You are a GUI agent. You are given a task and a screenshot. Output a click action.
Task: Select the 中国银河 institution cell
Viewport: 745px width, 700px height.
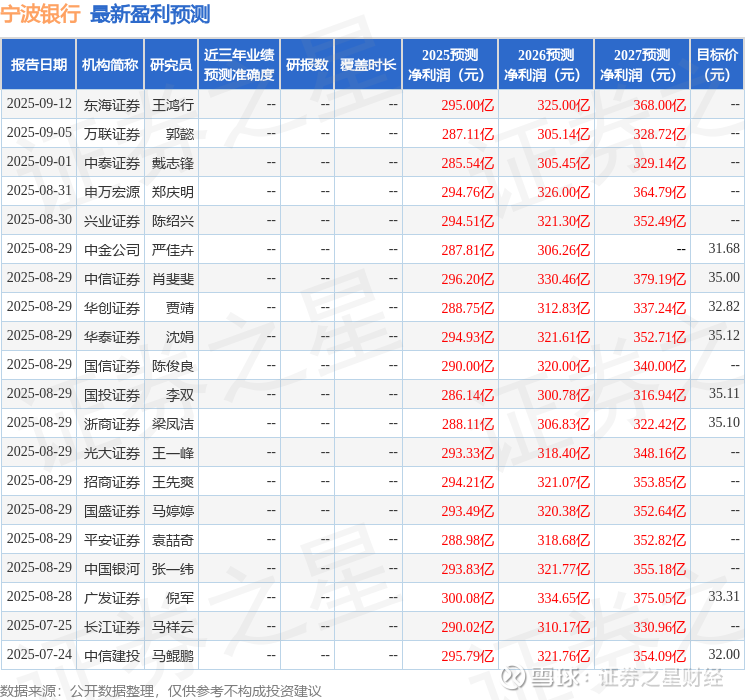click(x=112, y=569)
